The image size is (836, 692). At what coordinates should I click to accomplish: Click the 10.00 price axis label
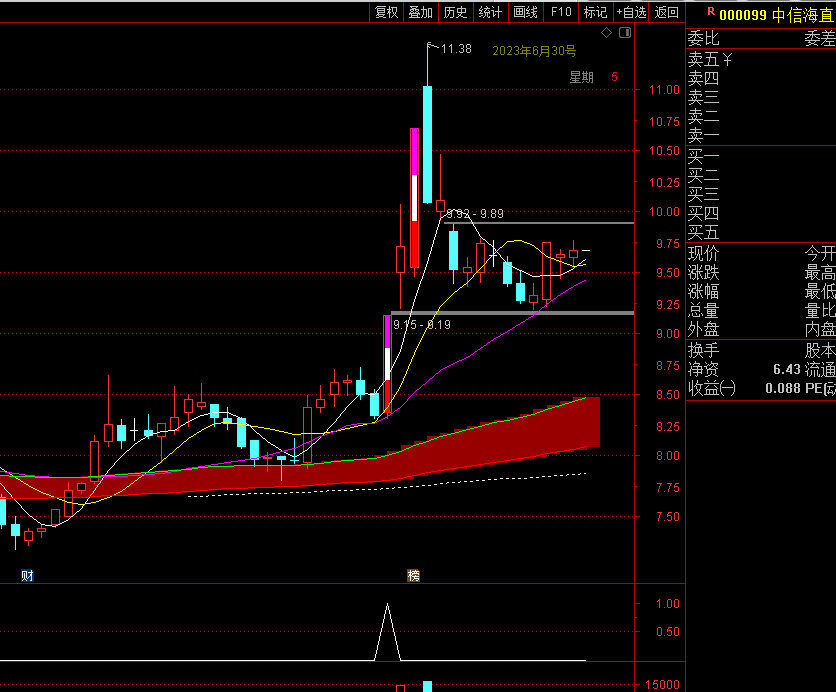(664, 212)
